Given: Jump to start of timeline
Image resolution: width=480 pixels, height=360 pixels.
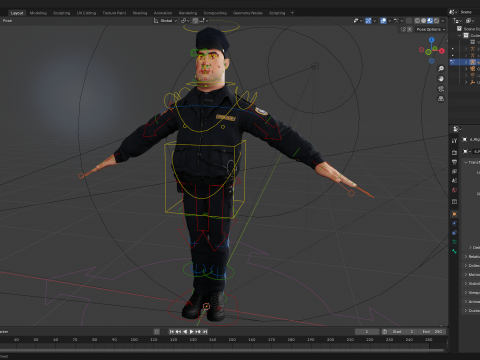Looking at the screenshot, I should [172, 332].
